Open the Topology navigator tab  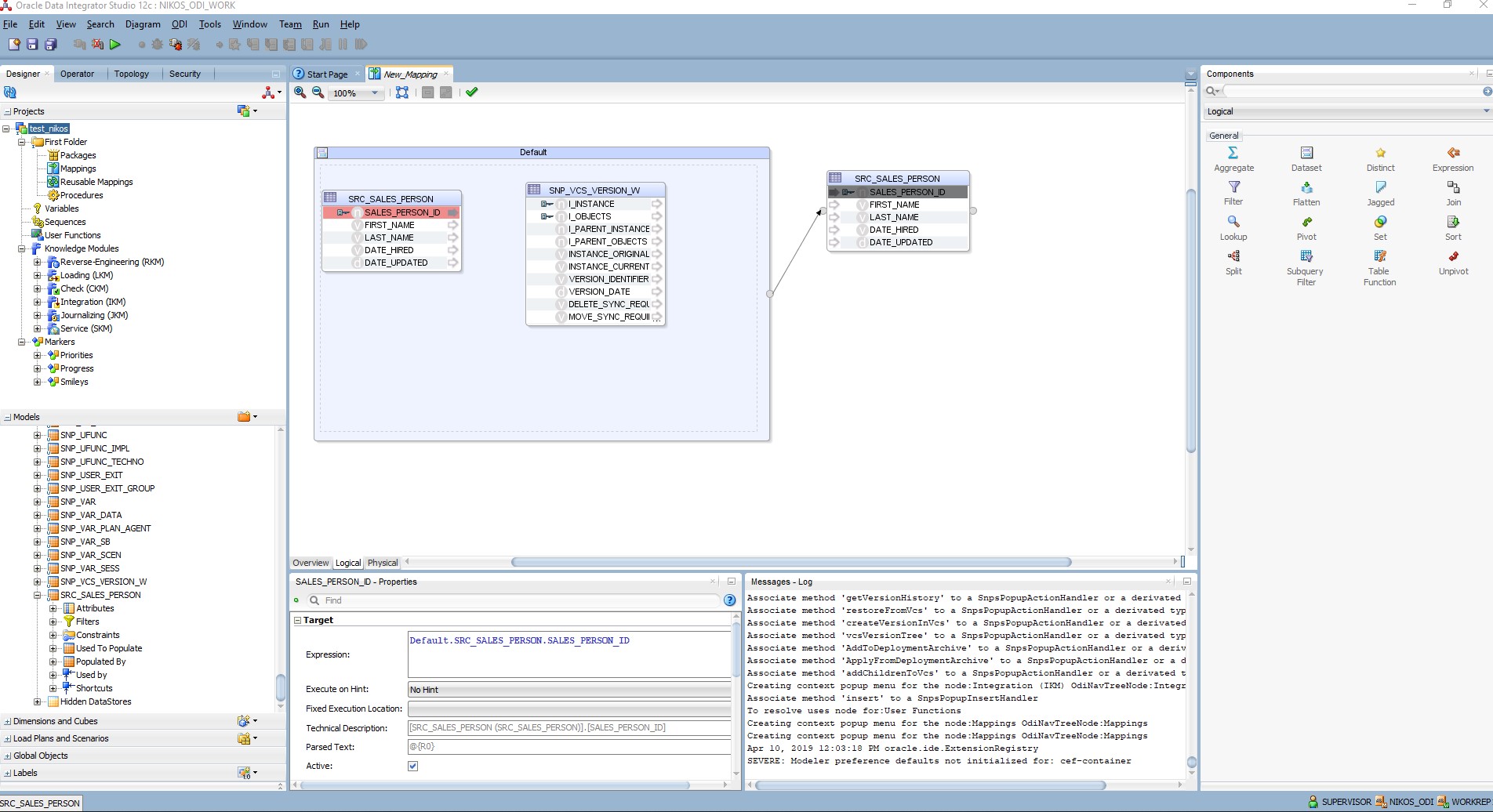coord(131,74)
